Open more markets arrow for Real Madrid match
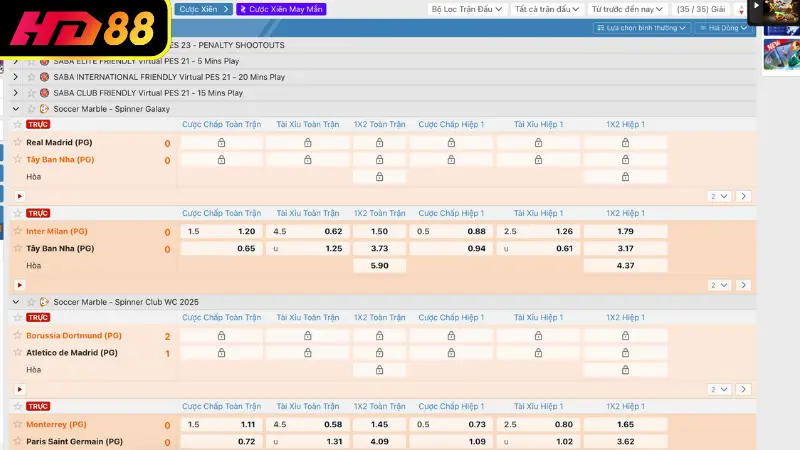The height and width of the screenshot is (450, 800). click(x=743, y=196)
